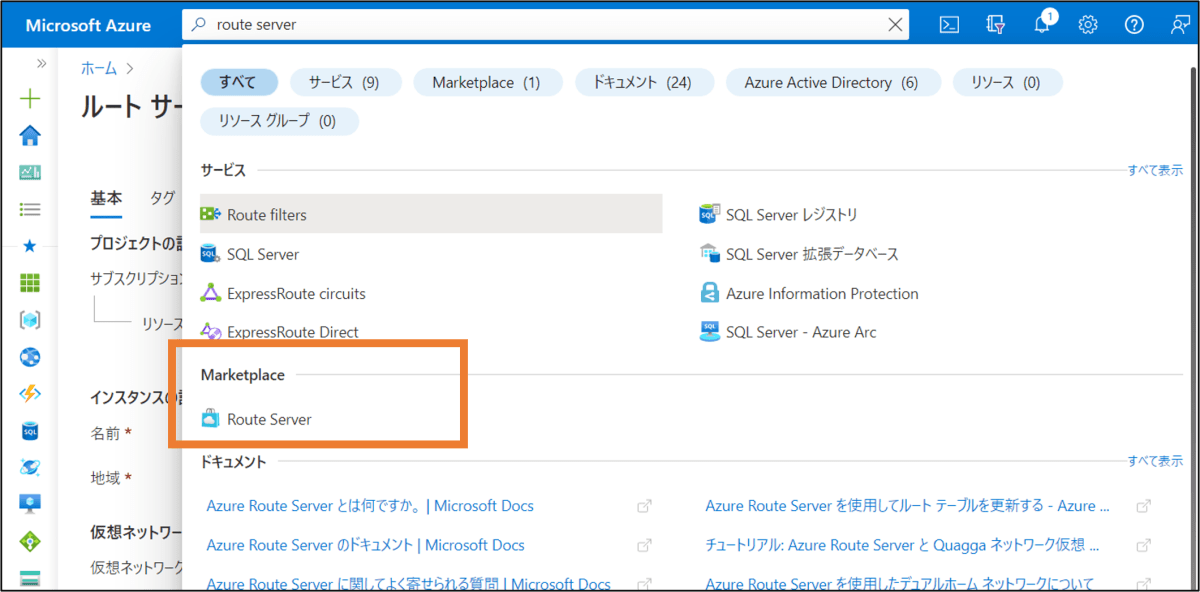Open Cloud Shell icon in top bar
Image resolution: width=1200 pixels, height=592 pixels.
(x=950, y=24)
